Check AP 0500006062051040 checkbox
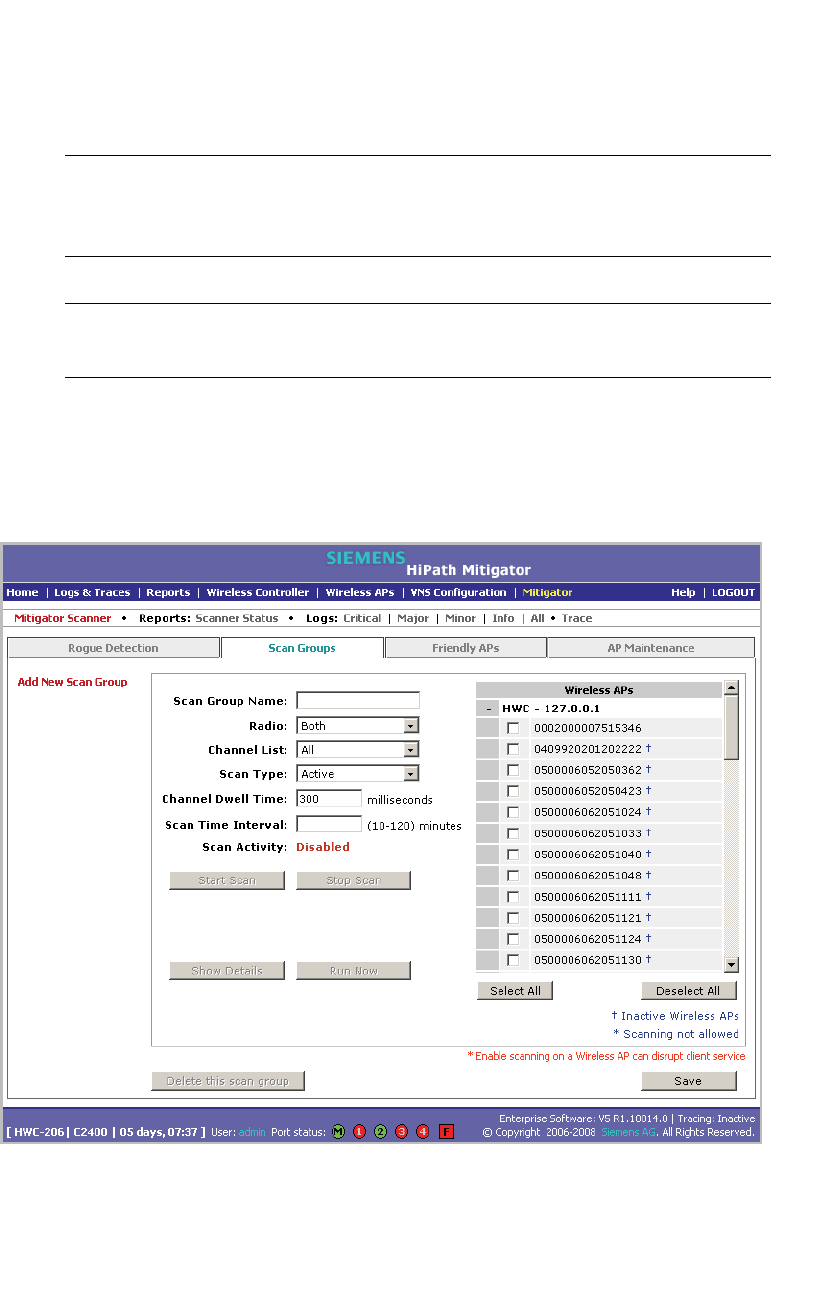Image resolution: width=818 pixels, height=1313 pixels. click(x=513, y=854)
